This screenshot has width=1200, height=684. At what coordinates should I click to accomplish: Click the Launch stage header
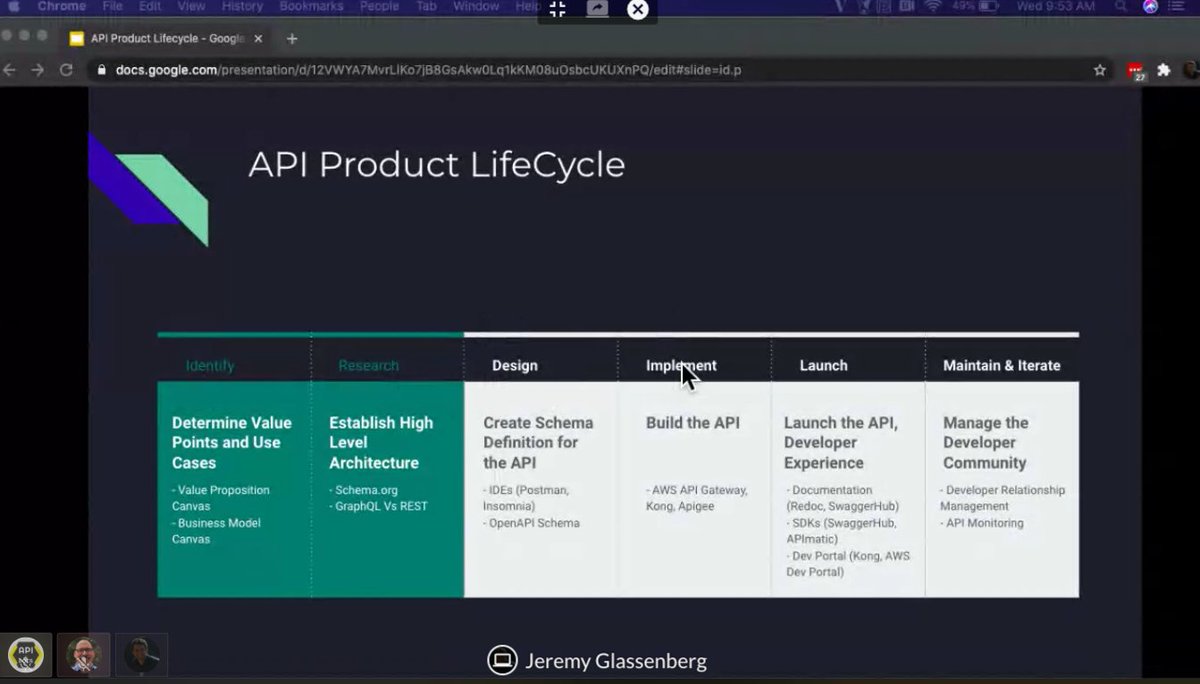[x=823, y=366]
